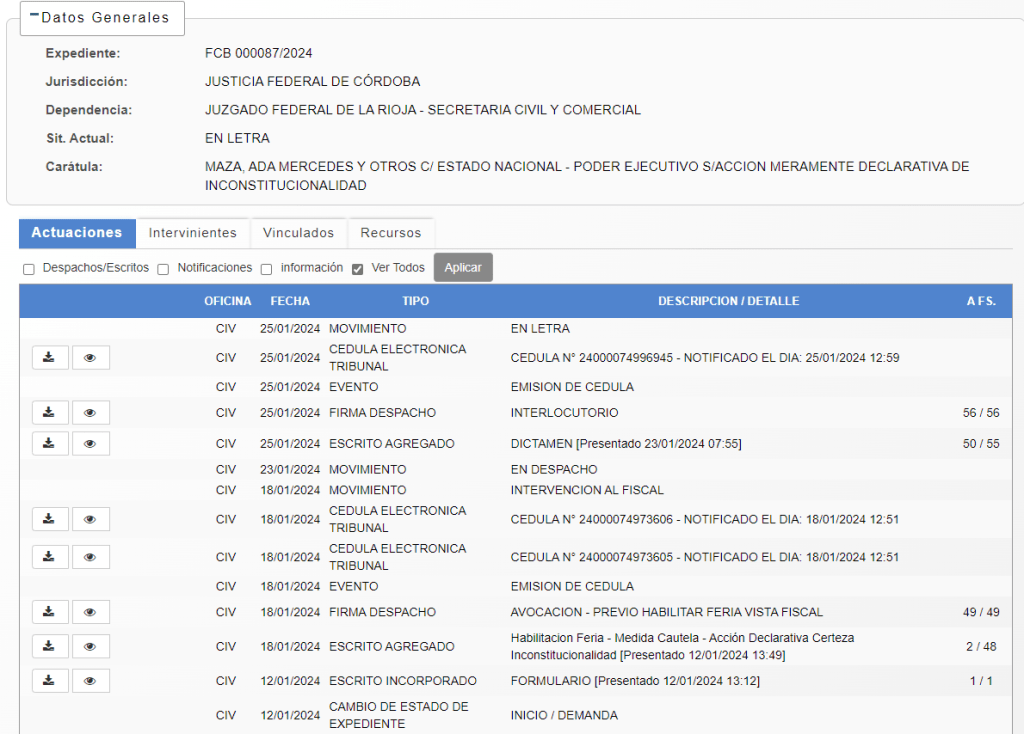Click the Sit. Actual value EN LETRA
Screen dimensions: 1024x734
[x=237, y=138]
